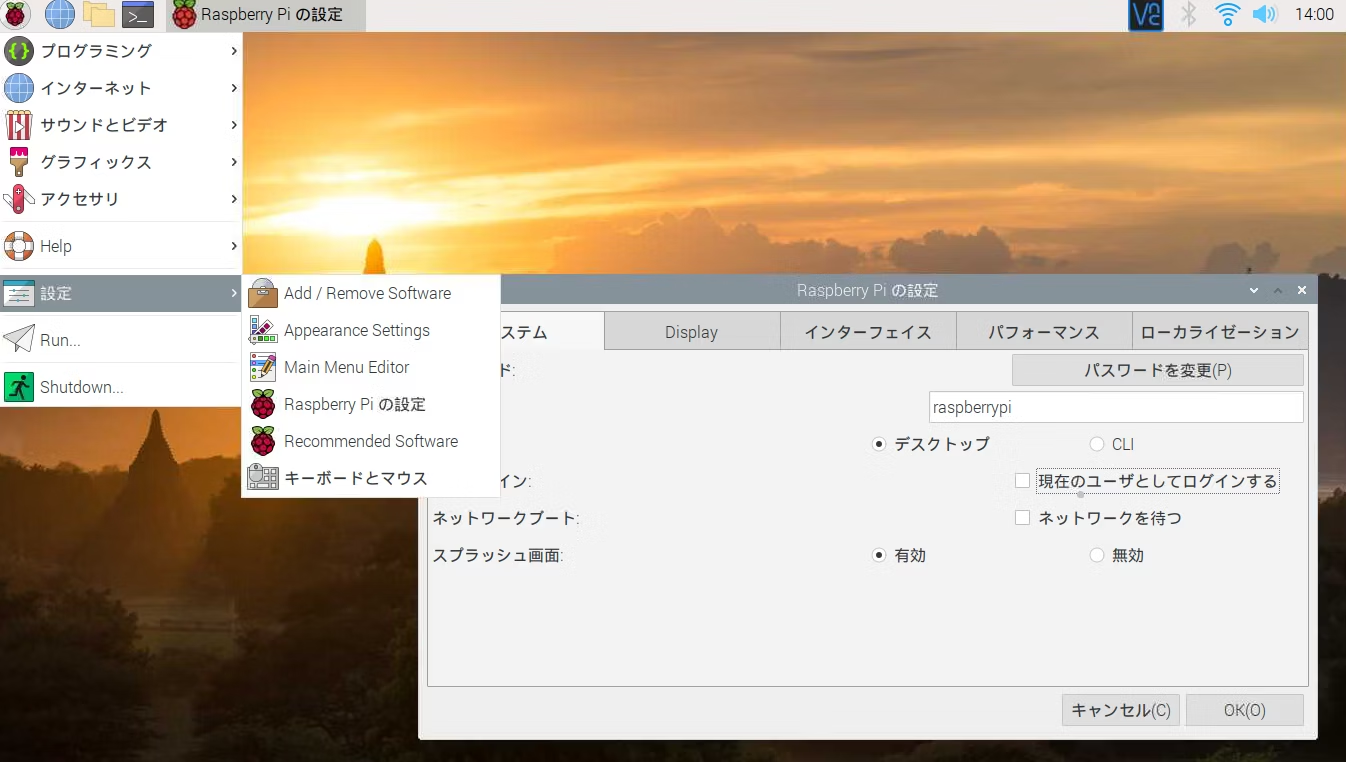The width and height of the screenshot is (1346, 762).
Task: Click the Run paper plane icon
Action: coord(19,340)
